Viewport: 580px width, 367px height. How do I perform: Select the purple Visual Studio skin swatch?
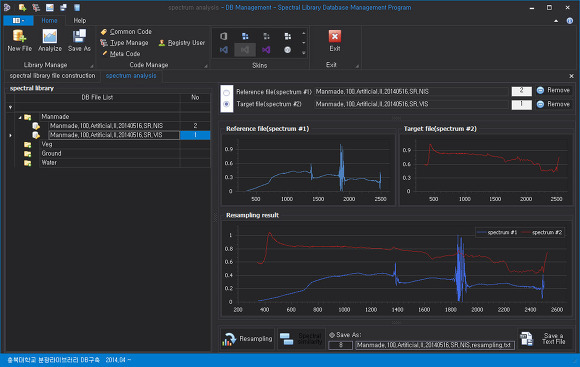click(266, 50)
